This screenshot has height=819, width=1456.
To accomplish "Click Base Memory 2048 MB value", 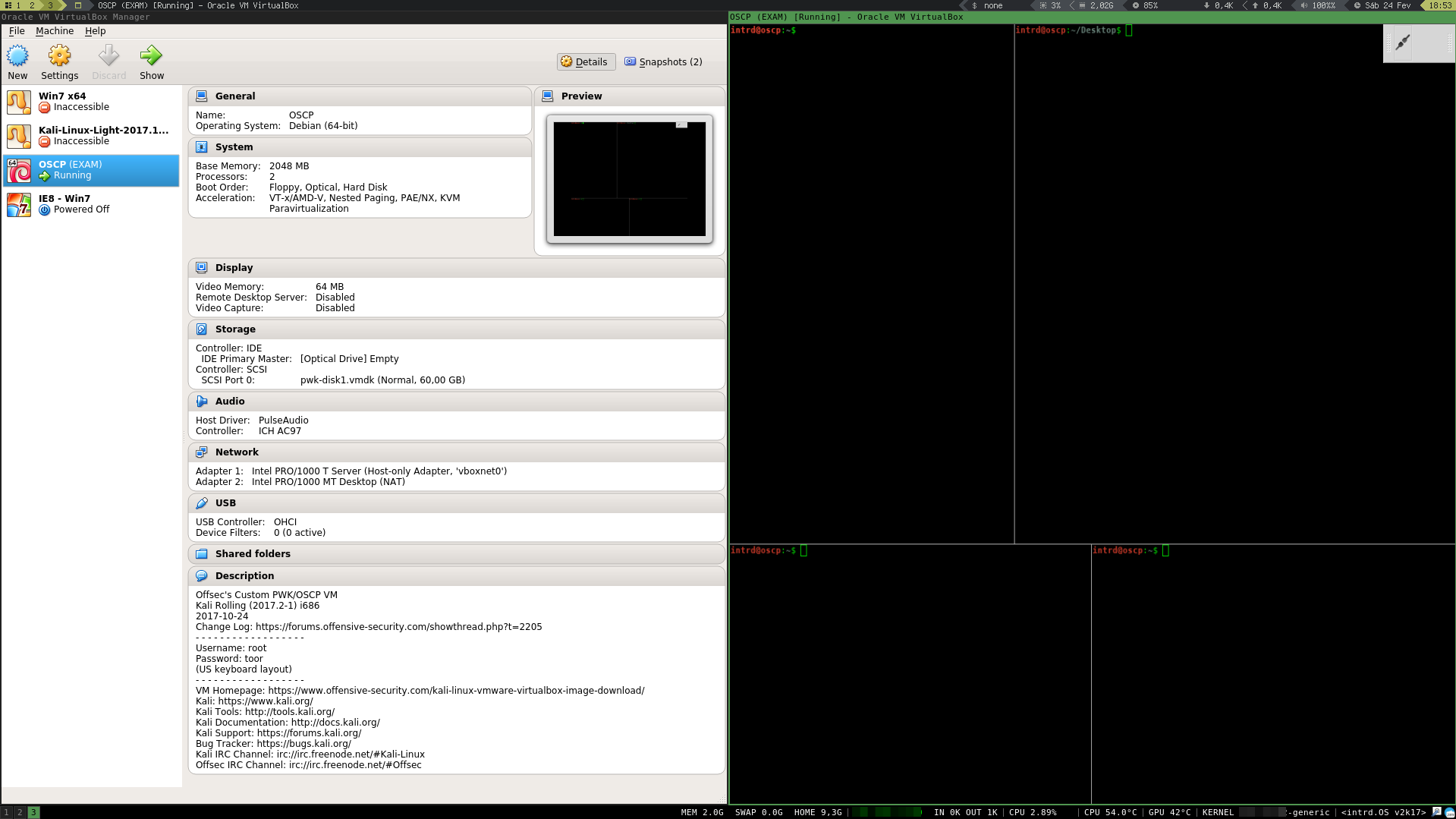I will [289, 166].
